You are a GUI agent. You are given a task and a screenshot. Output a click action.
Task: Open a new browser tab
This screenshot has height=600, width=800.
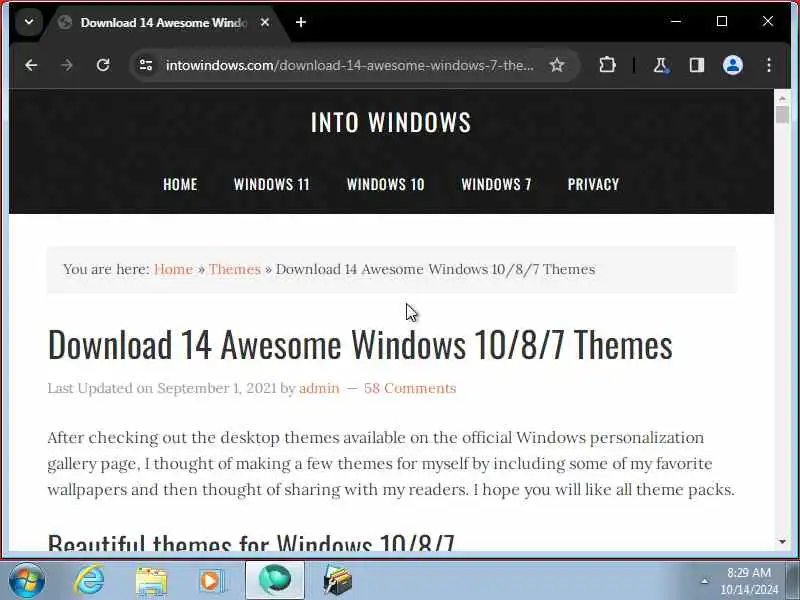click(x=301, y=22)
